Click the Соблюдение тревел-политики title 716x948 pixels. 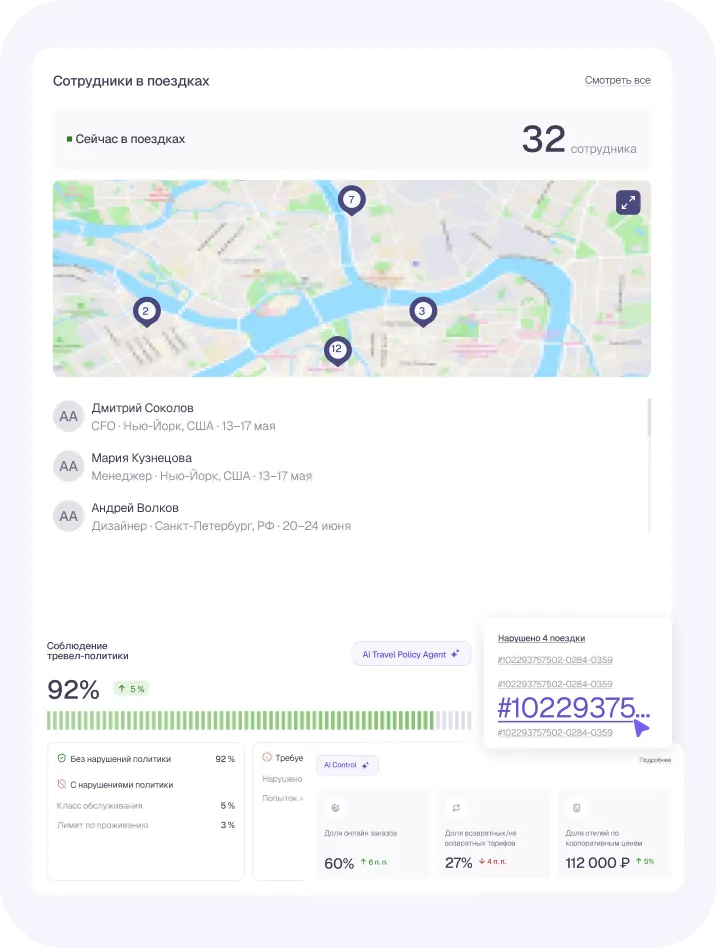tap(88, 651)
